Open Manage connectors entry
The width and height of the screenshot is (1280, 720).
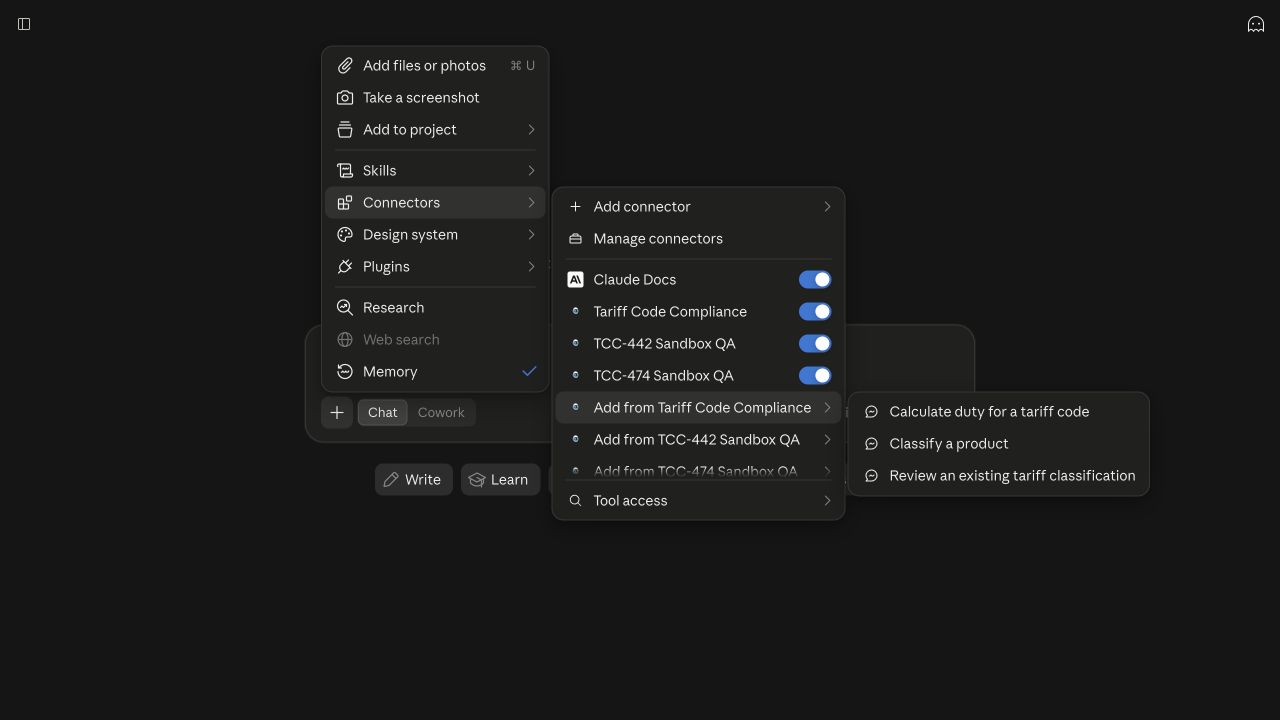point(698,239)
